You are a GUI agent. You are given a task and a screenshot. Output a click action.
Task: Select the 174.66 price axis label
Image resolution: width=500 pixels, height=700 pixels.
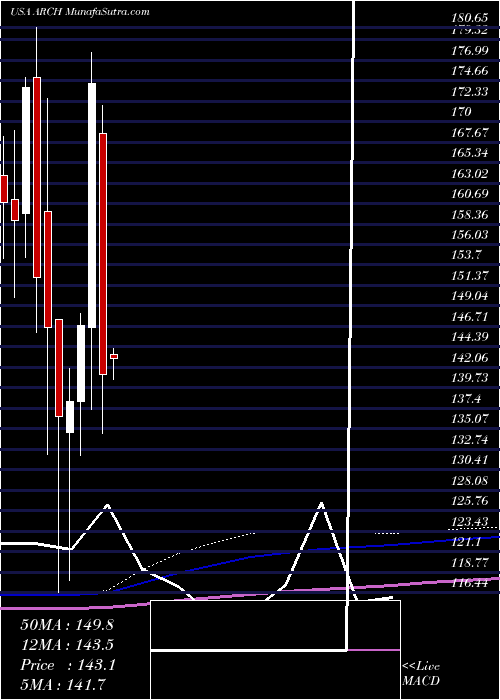[470, 71]
